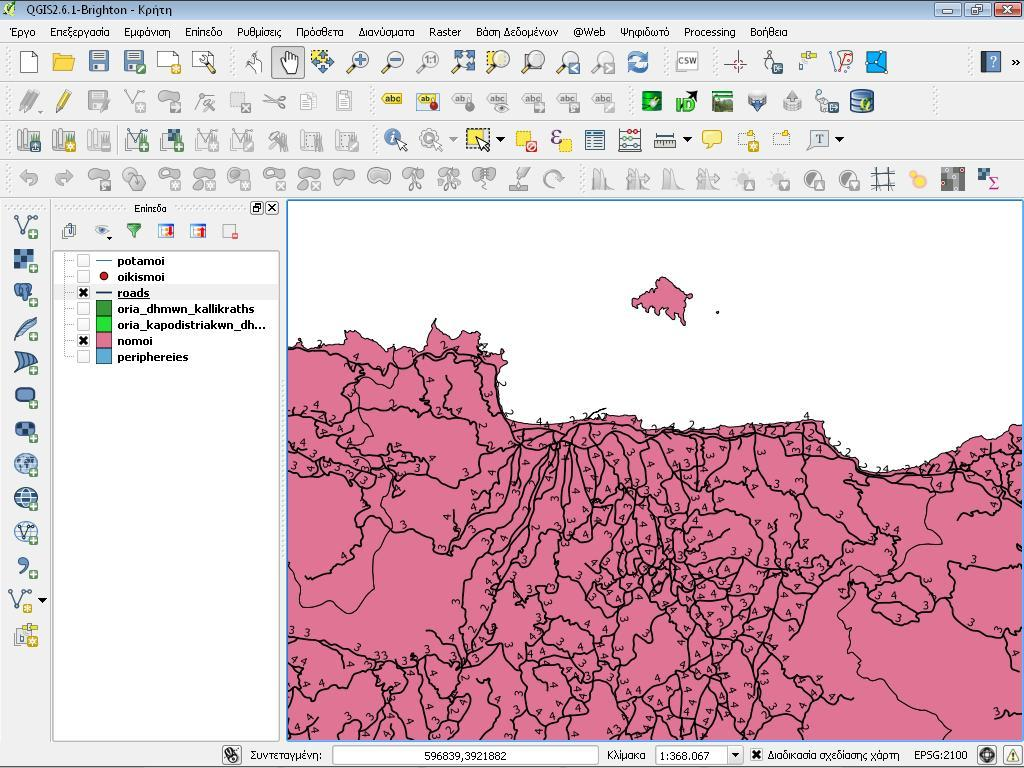Toggle mouse extents display in status bar
The width and height of the screenshot is (1024, 768).
click(232, 755)
